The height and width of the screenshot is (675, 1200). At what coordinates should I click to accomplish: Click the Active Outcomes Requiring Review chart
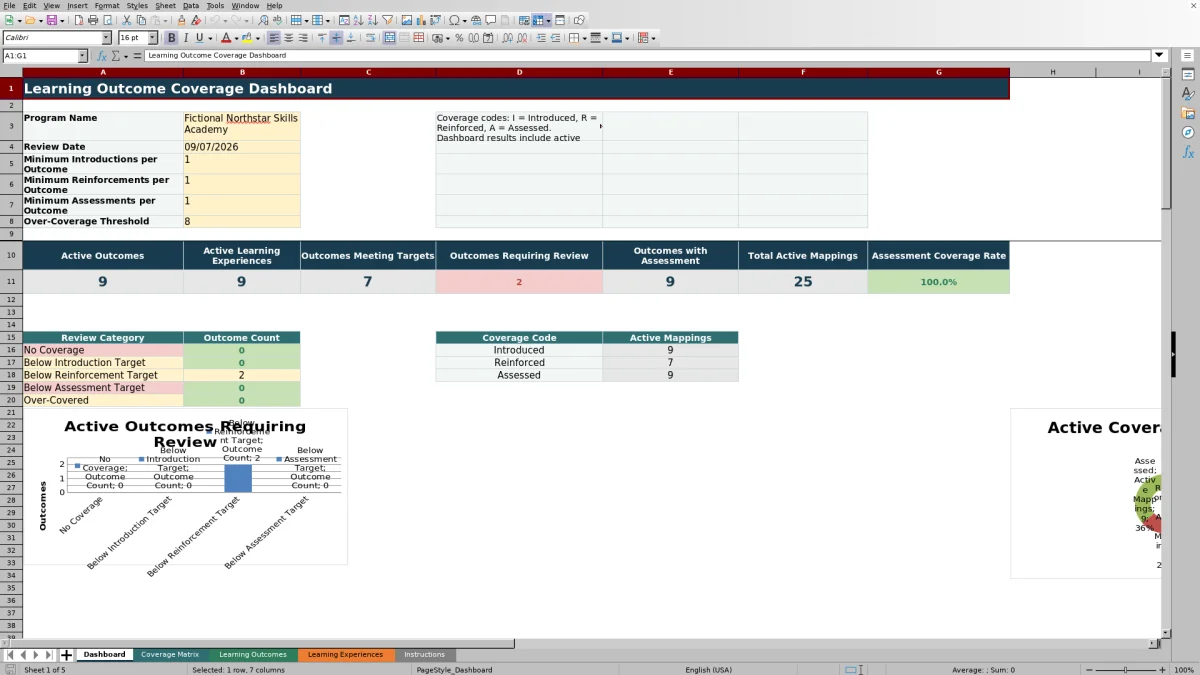(185, 487)
